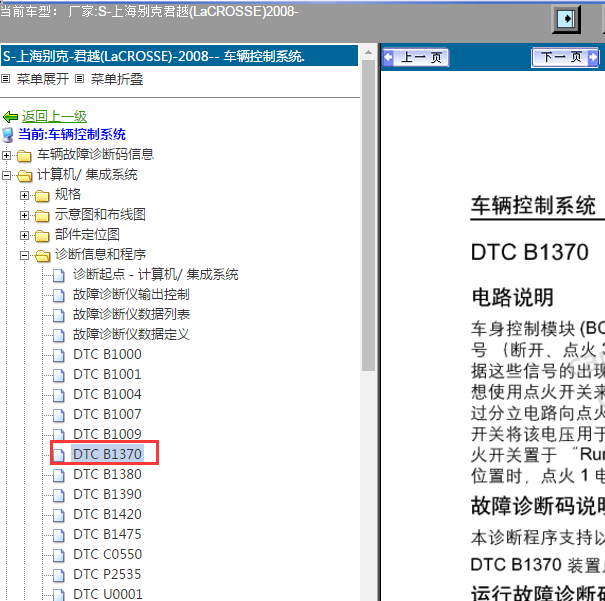Click the page icon beside DTC B1420
The height and width of the screenshot is (601, 605).
[59, 516]
